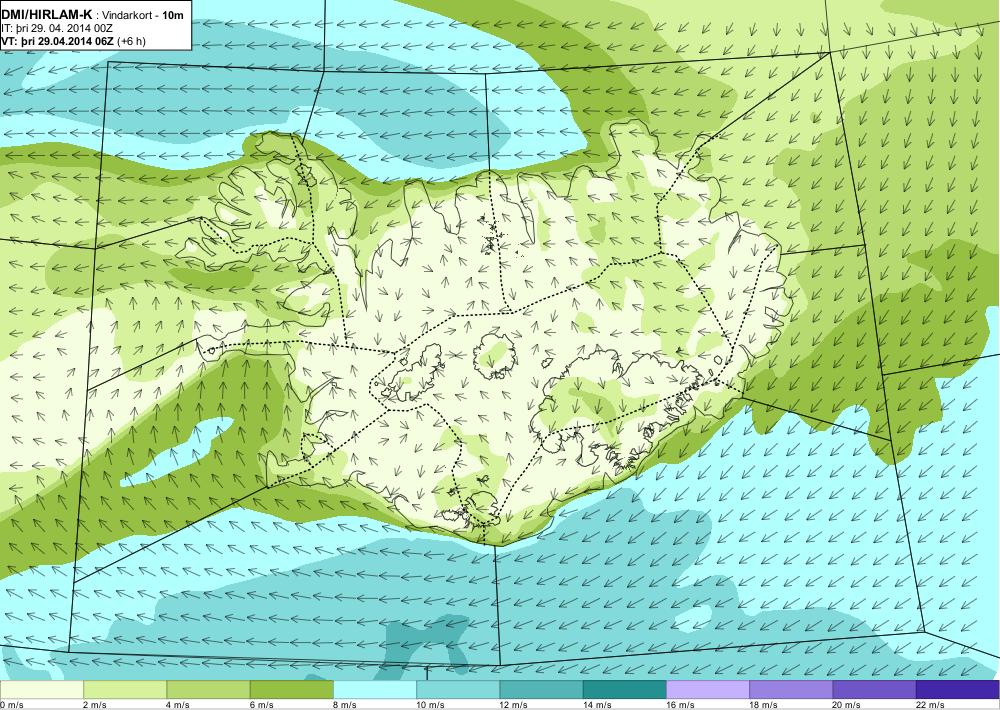Click the 0–2 m/s pale yellow legend swatch

42,690
